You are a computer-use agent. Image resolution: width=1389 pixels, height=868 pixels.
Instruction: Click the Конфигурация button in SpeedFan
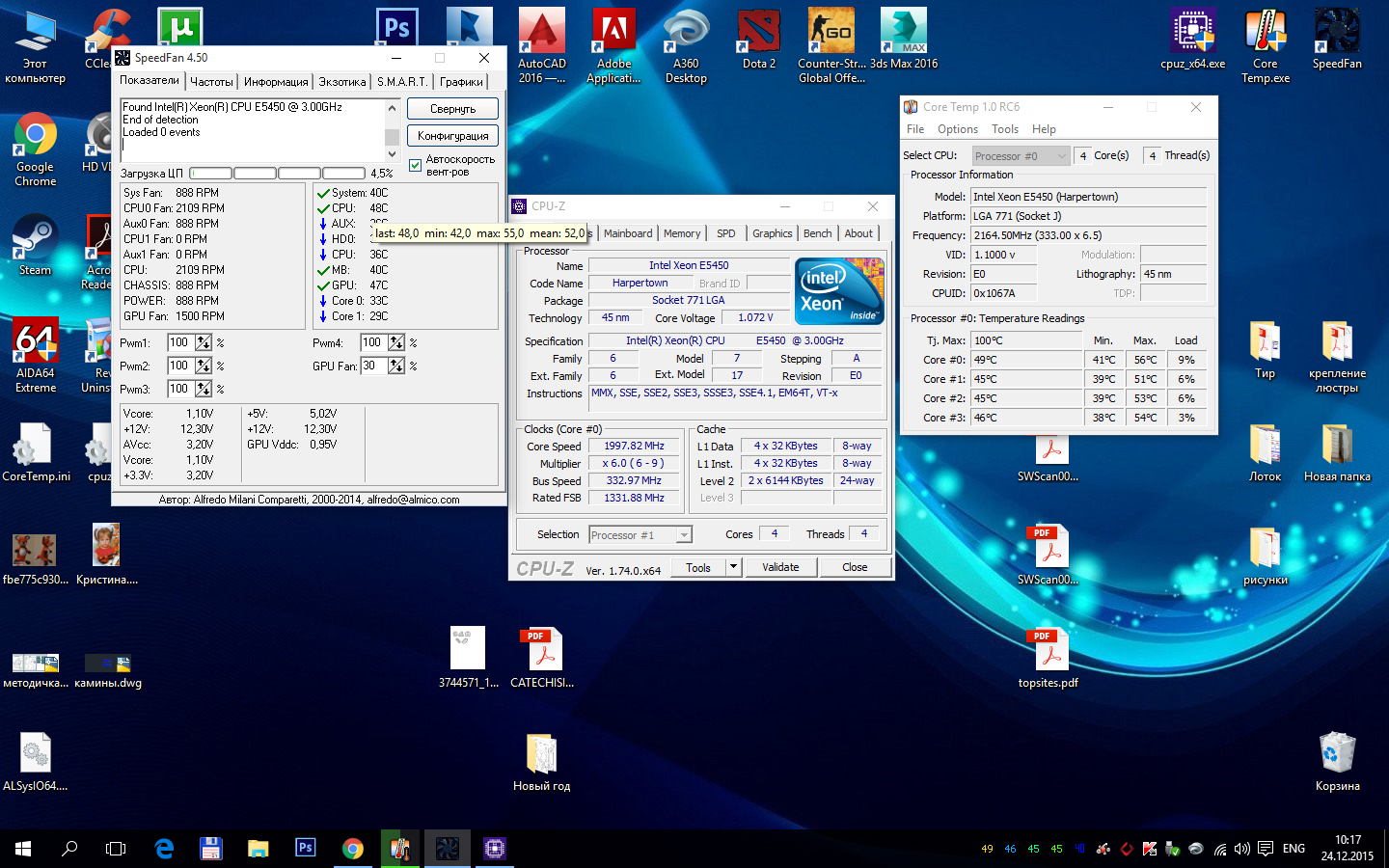(x=452, y=136)
